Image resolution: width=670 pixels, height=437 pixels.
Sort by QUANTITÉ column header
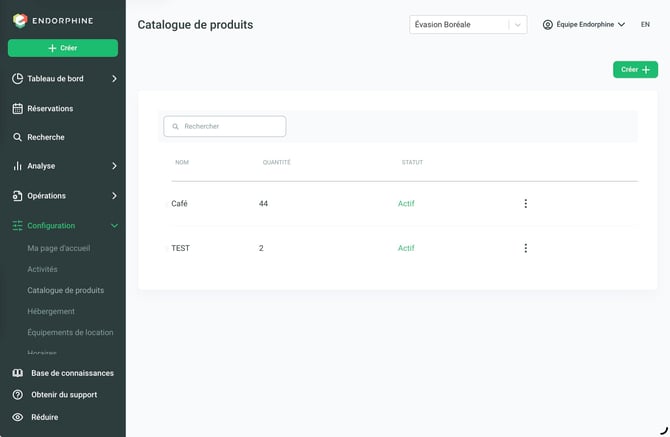276,162
